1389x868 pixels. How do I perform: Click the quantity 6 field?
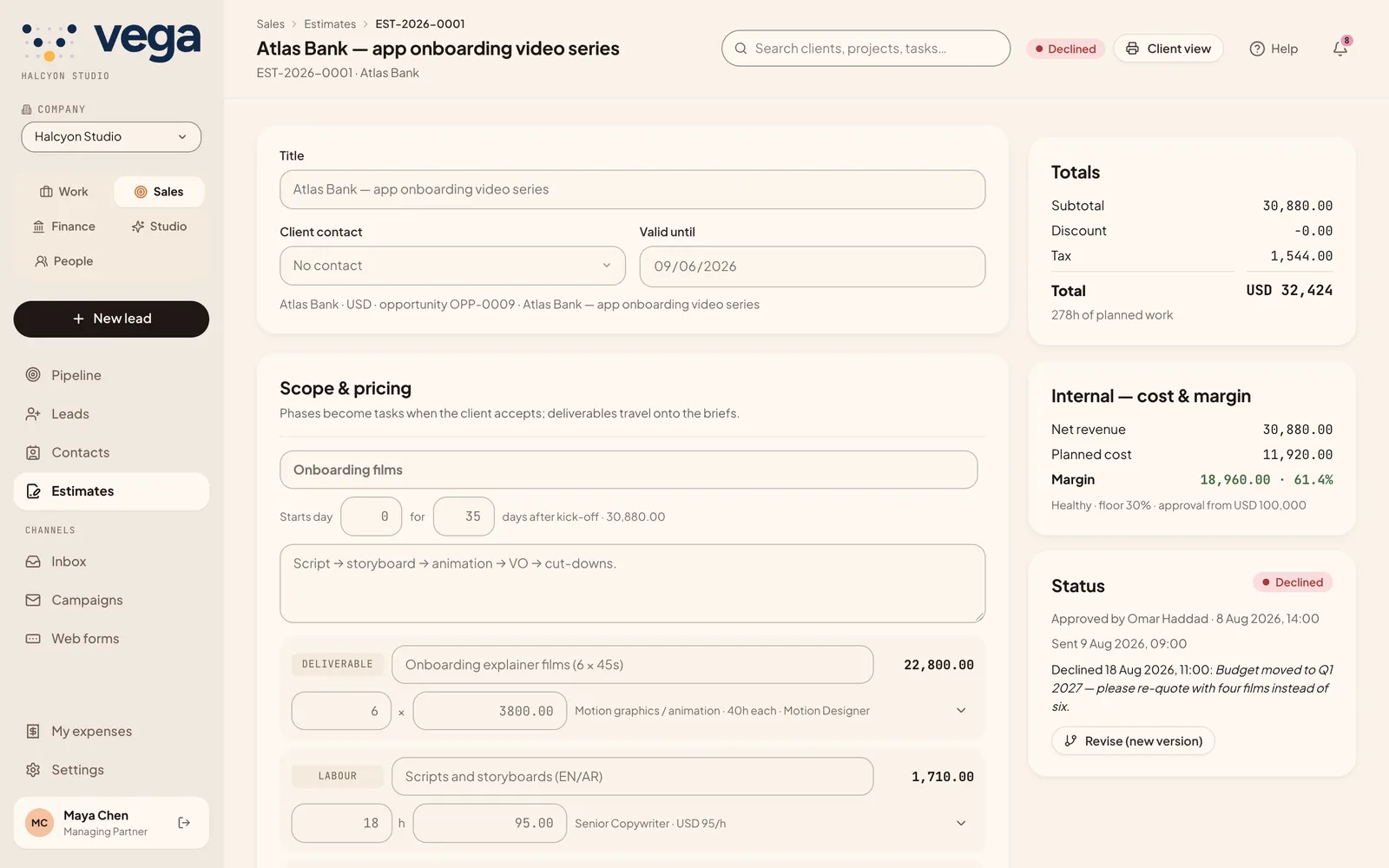coord(341,711)
